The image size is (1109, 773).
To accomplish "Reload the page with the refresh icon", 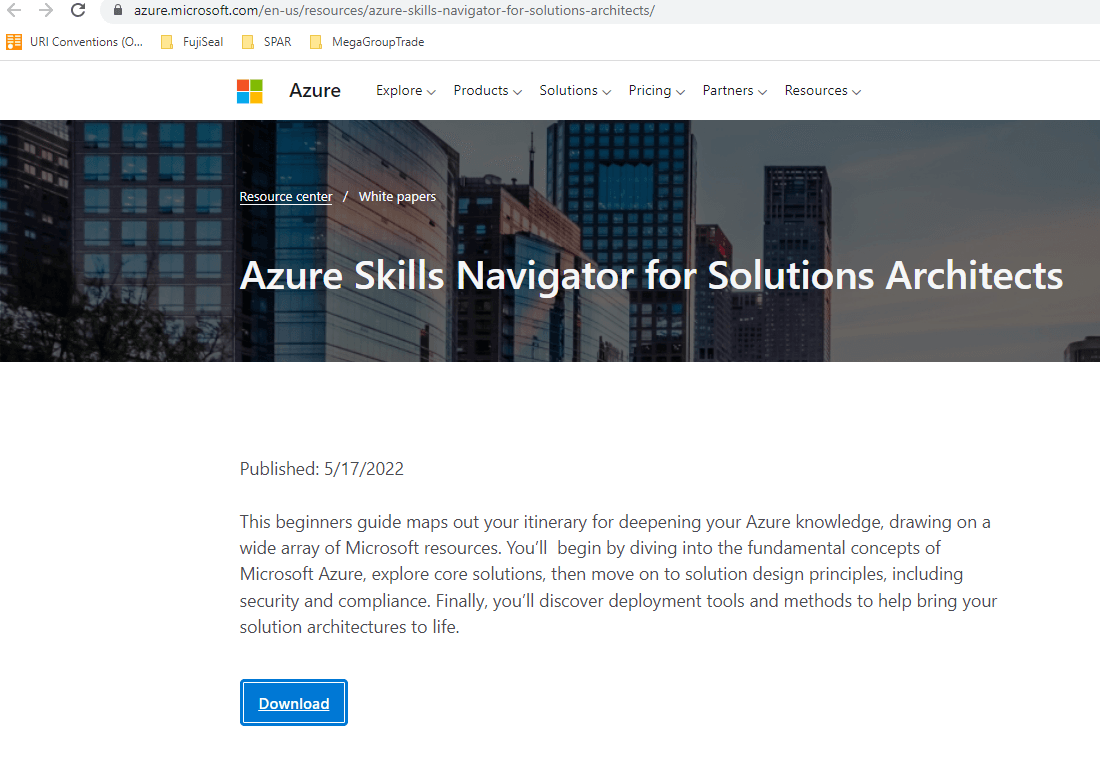I will coord(79,10).
